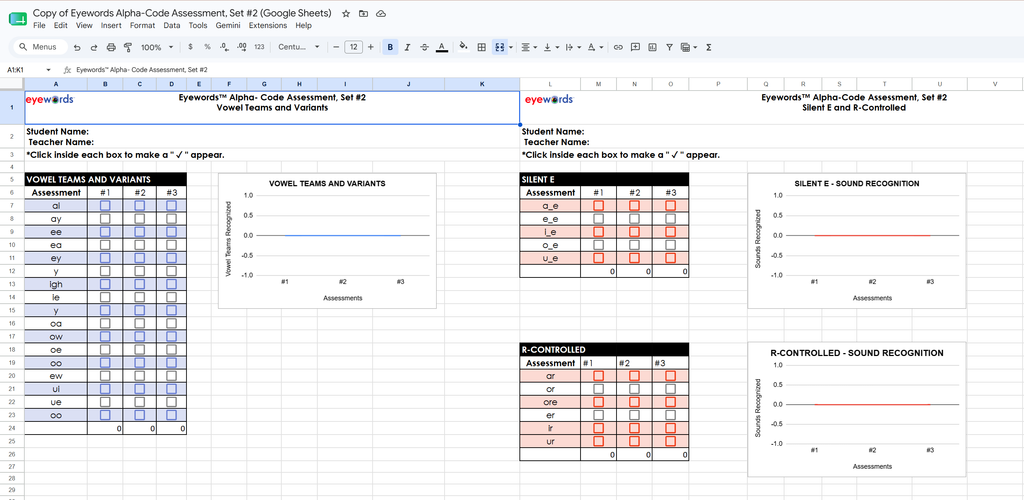This screenshot has height=500, width=1024.
Task: Insert a link
Action: pos(618,47)
